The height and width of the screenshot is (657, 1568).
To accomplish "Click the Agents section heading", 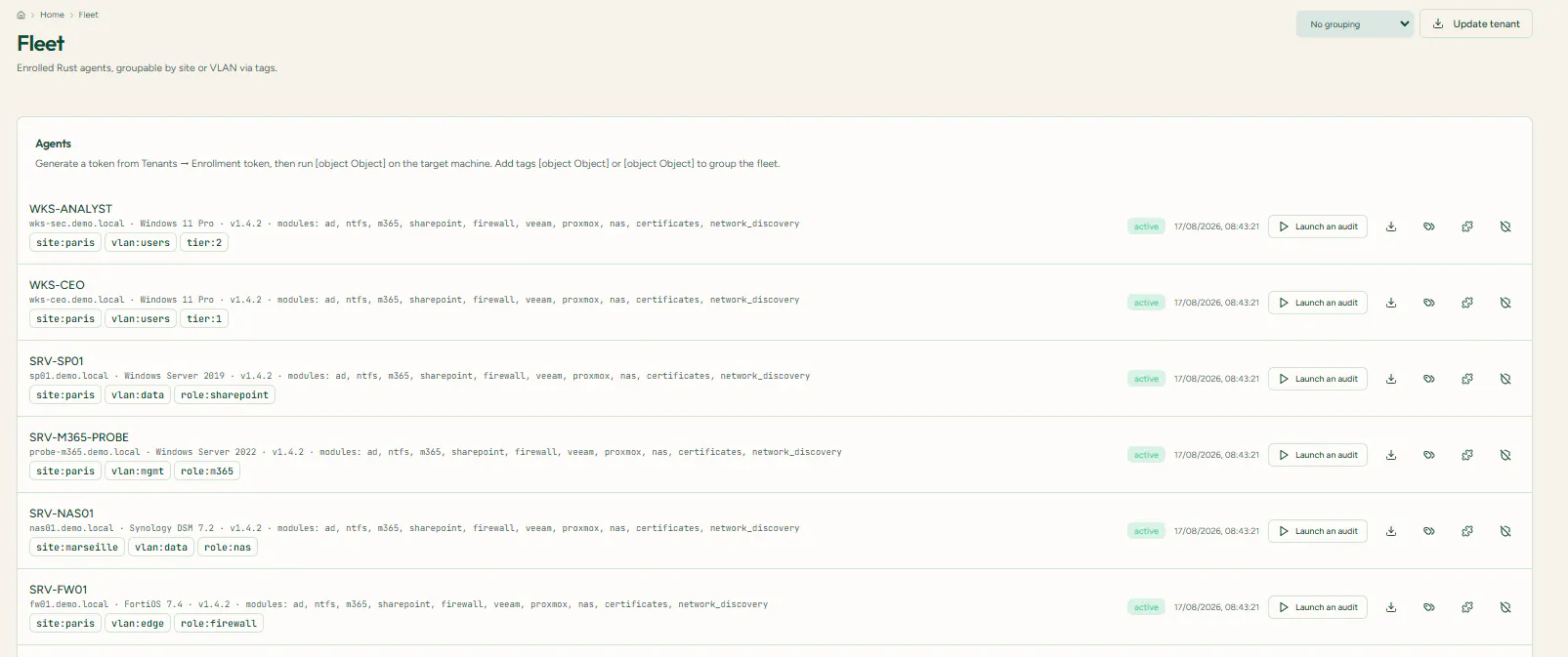I will click(54, 144).
